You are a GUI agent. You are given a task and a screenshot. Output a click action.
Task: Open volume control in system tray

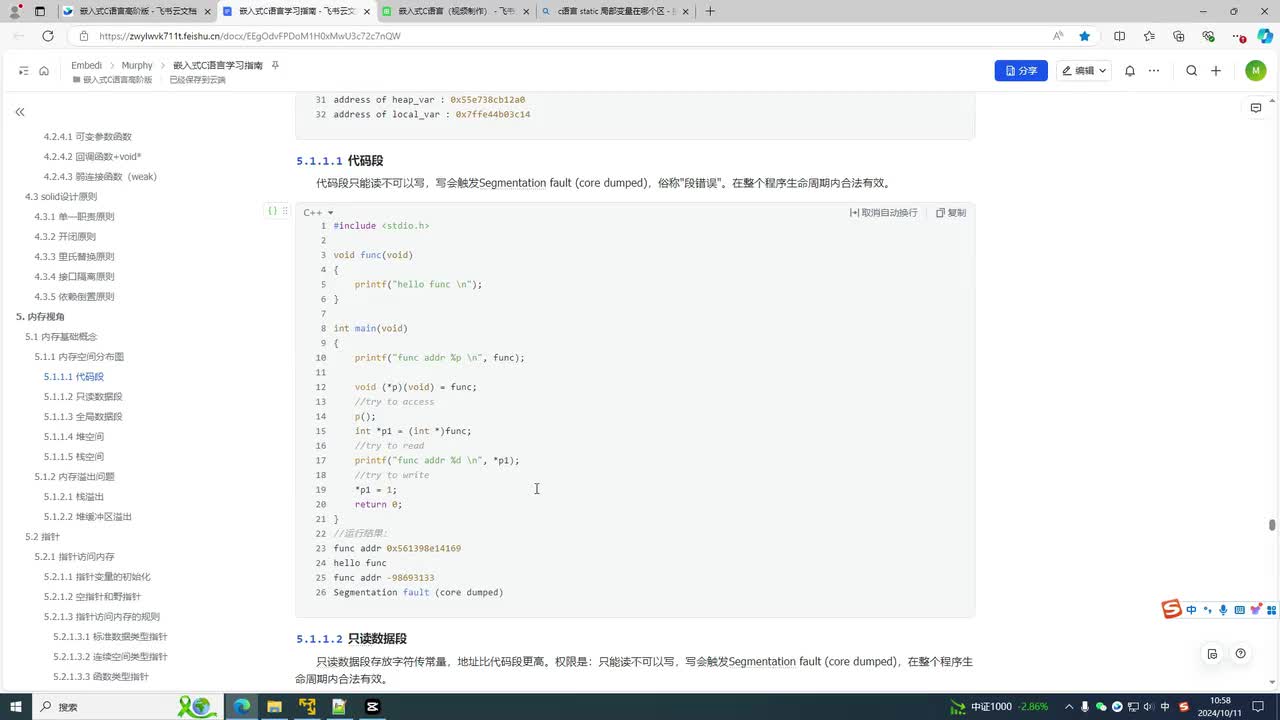pyautogui.click(x=1149, y=706)
